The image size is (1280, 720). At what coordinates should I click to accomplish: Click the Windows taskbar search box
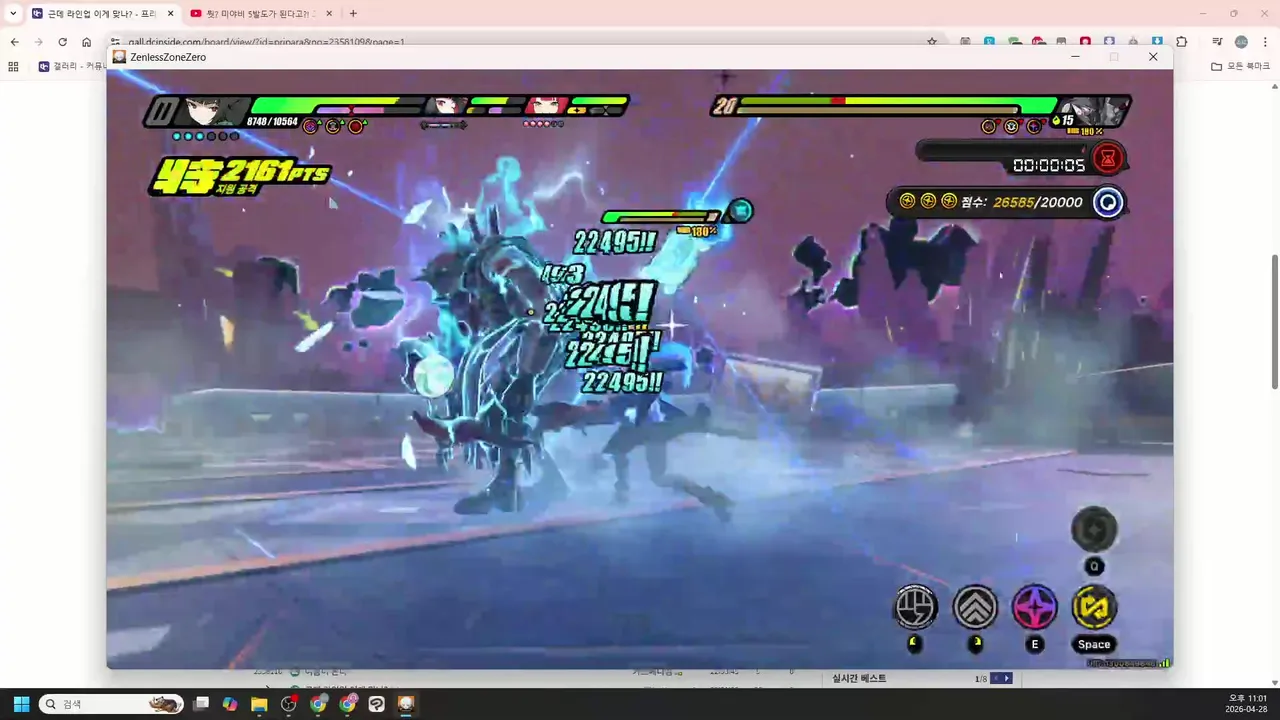[x=111, y=704]
